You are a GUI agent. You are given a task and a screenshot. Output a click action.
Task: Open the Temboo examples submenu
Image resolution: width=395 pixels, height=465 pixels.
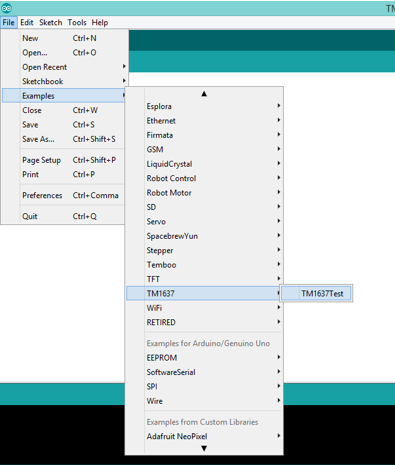(x=204, y=265)
